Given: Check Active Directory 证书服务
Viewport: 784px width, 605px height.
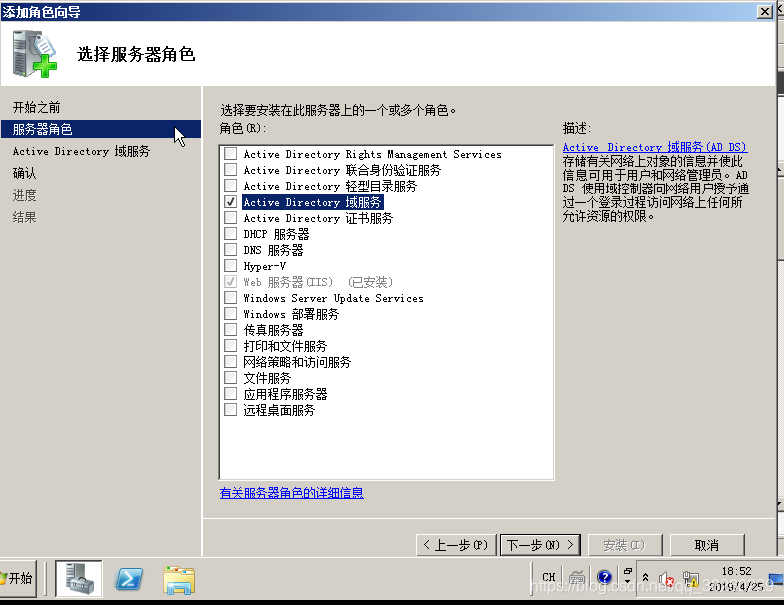Looking at the screenshot, I should coord(230,218).
